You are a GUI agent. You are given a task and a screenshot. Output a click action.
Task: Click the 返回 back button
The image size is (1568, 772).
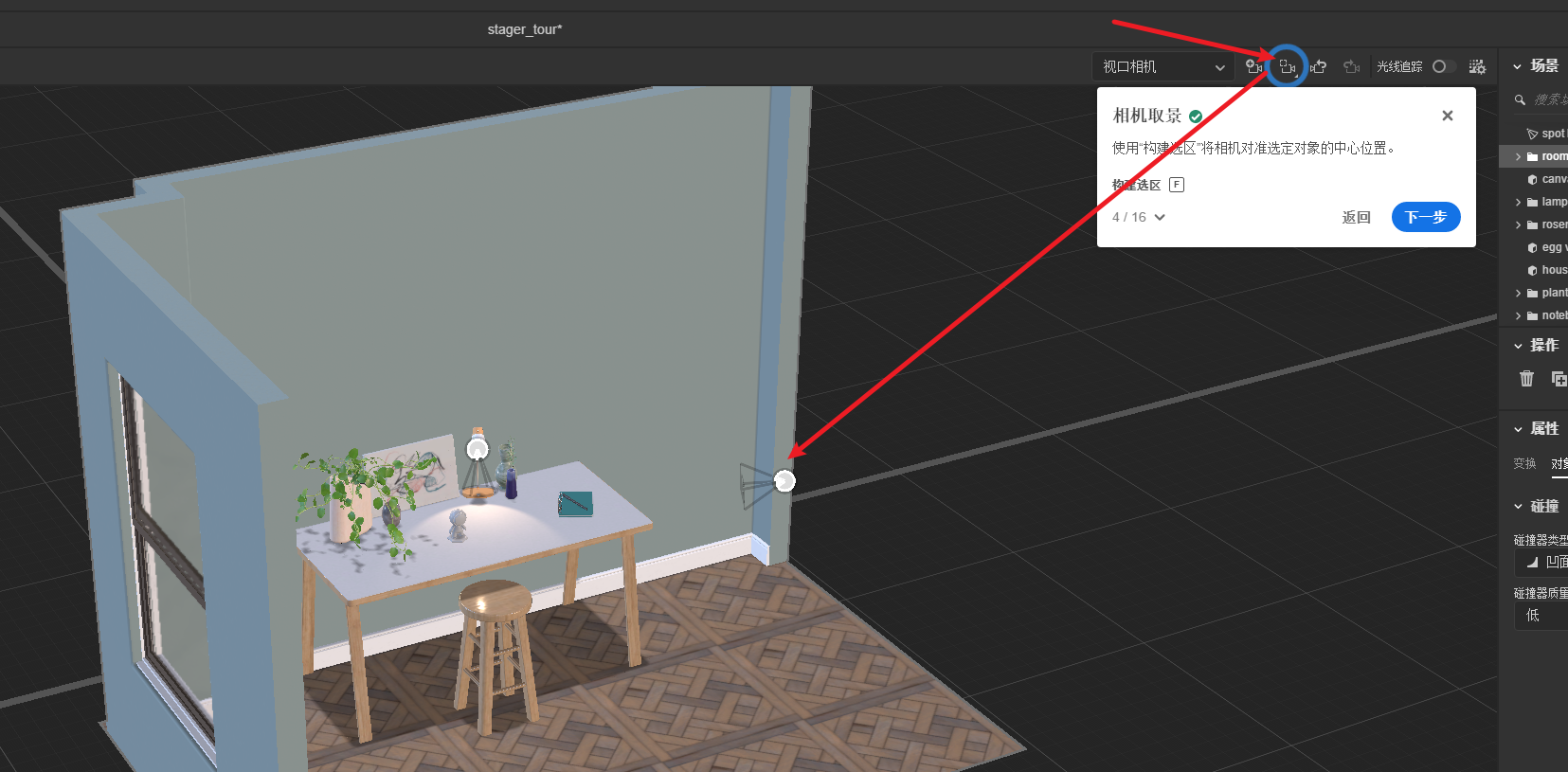[x=1357, y=217]
